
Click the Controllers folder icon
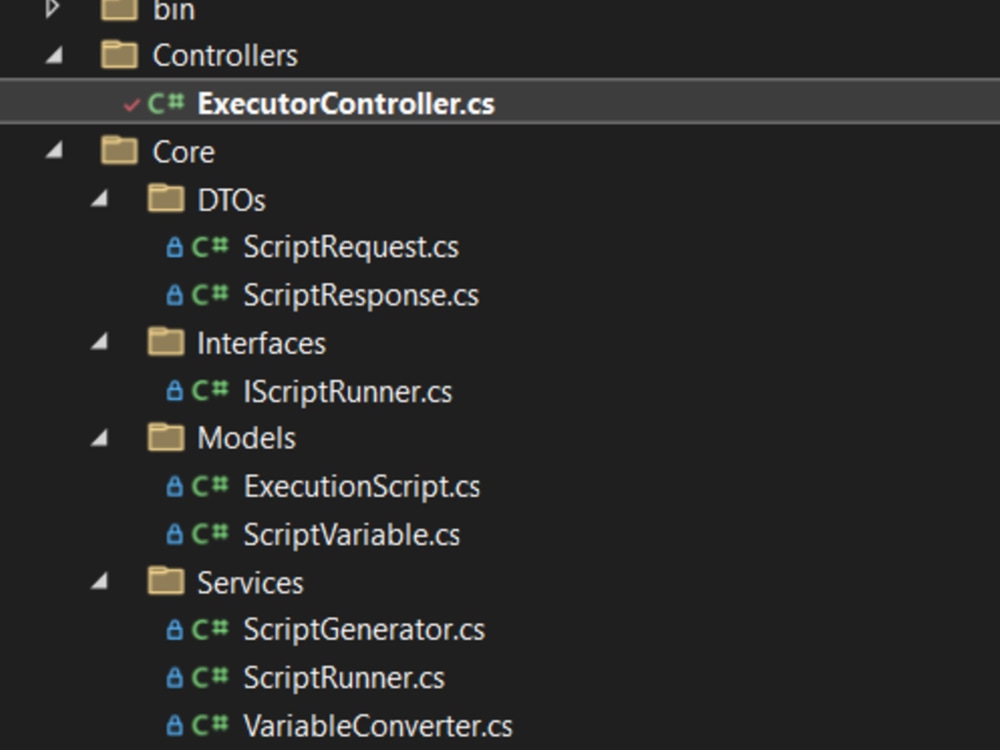(x=119, y=54)
